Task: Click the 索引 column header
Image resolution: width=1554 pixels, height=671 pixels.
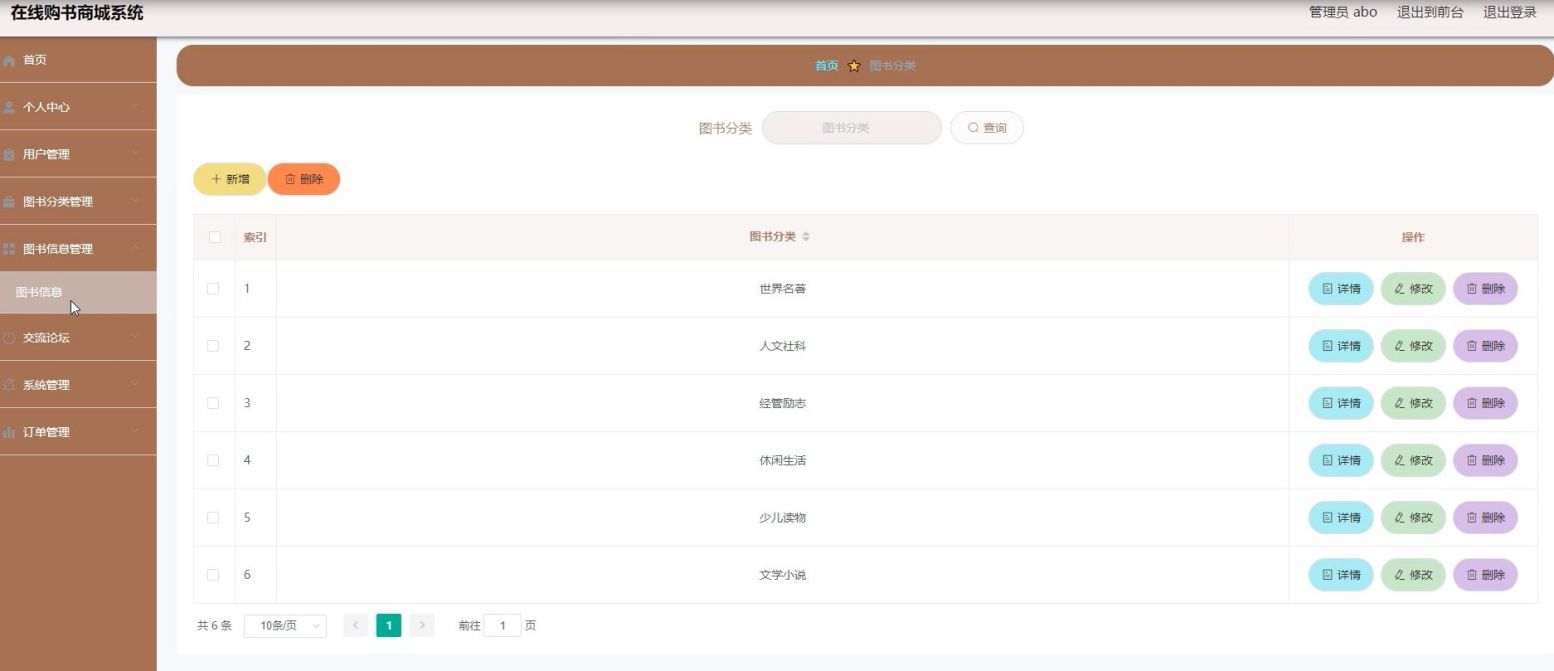Action: pos(255,237)
